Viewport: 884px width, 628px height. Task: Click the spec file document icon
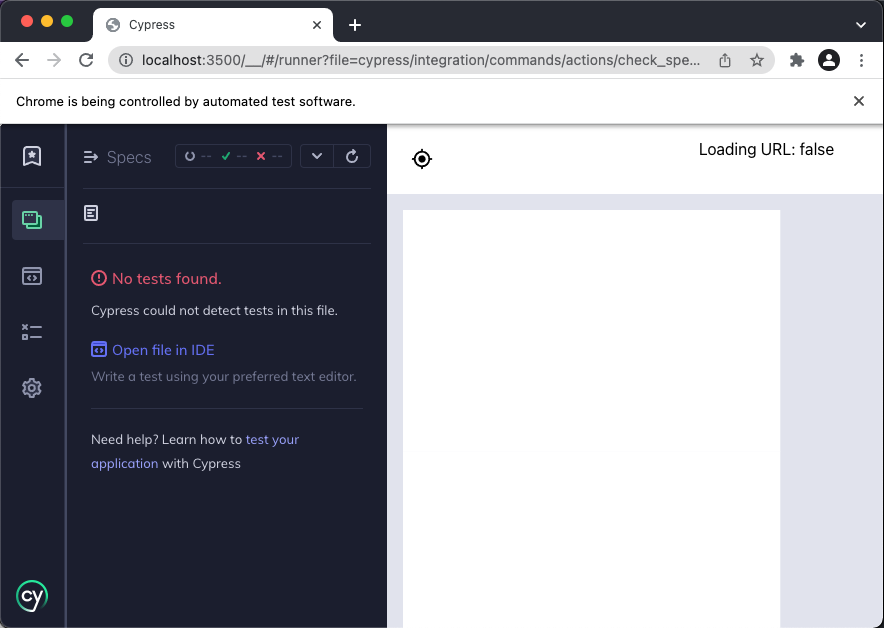click(x=91, y=213)
